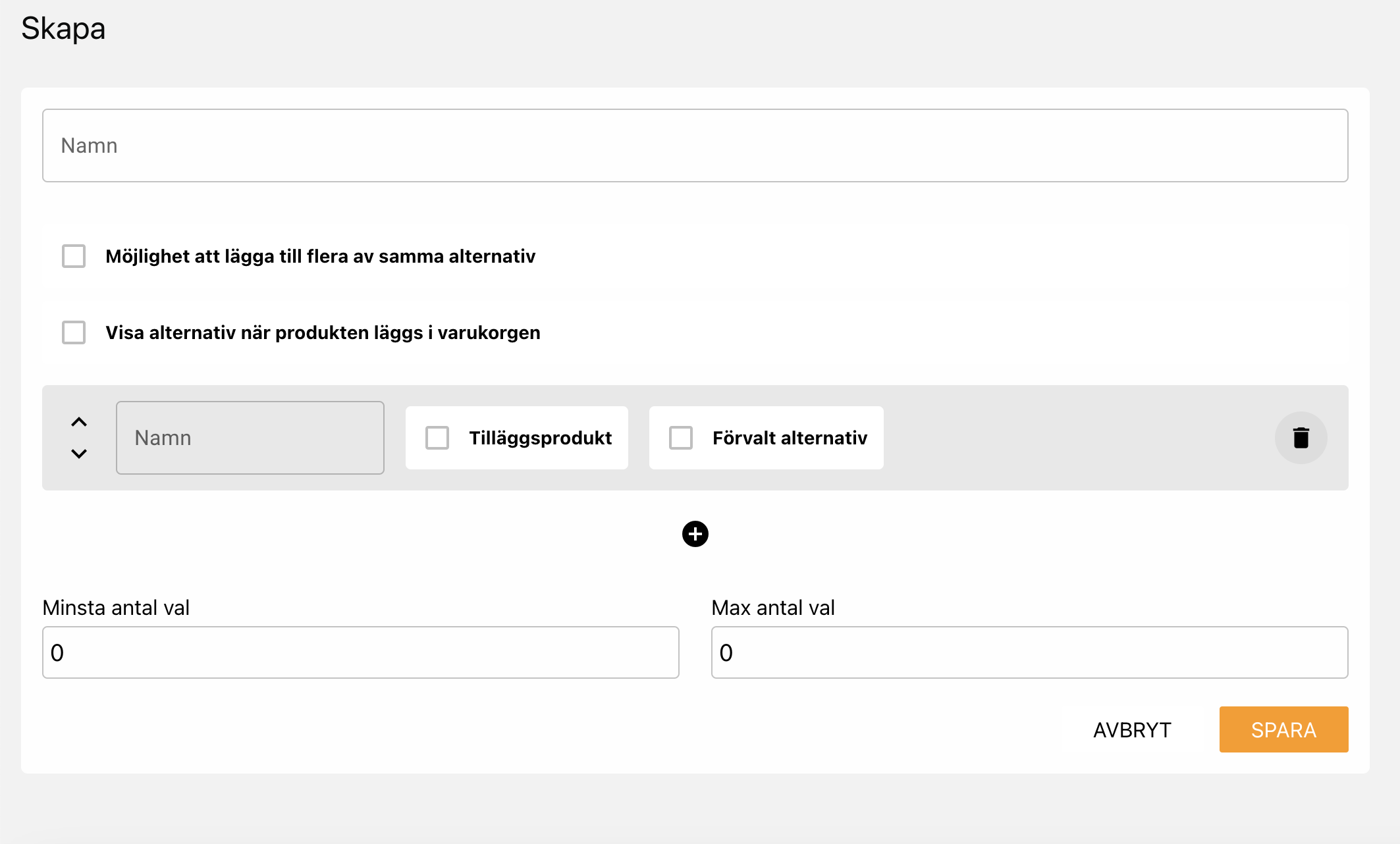1400x844 pixels.
Task: Click the 'Skapa' page heading
Action: click(63, 28)
